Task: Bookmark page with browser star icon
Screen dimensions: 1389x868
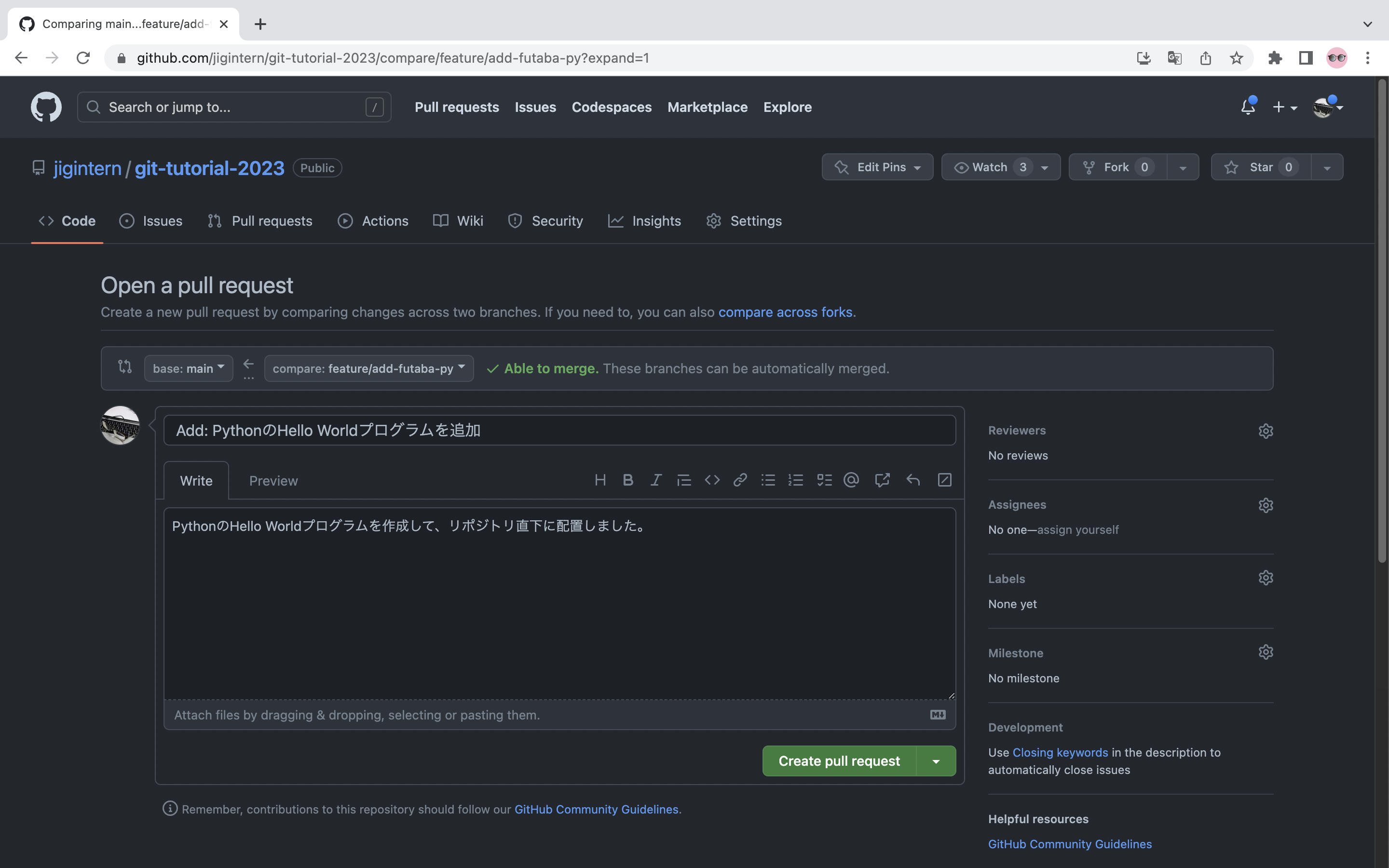Action: [x=1236, y=58]
